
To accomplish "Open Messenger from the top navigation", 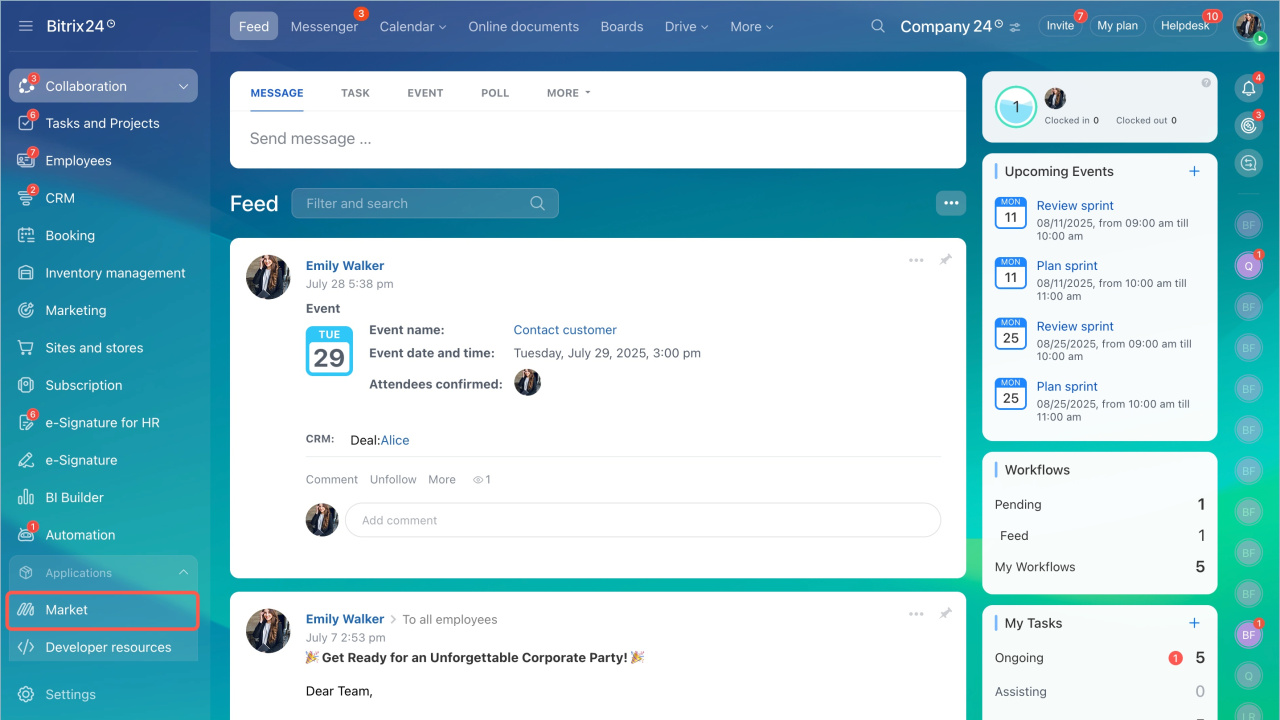I will [324, 27].
